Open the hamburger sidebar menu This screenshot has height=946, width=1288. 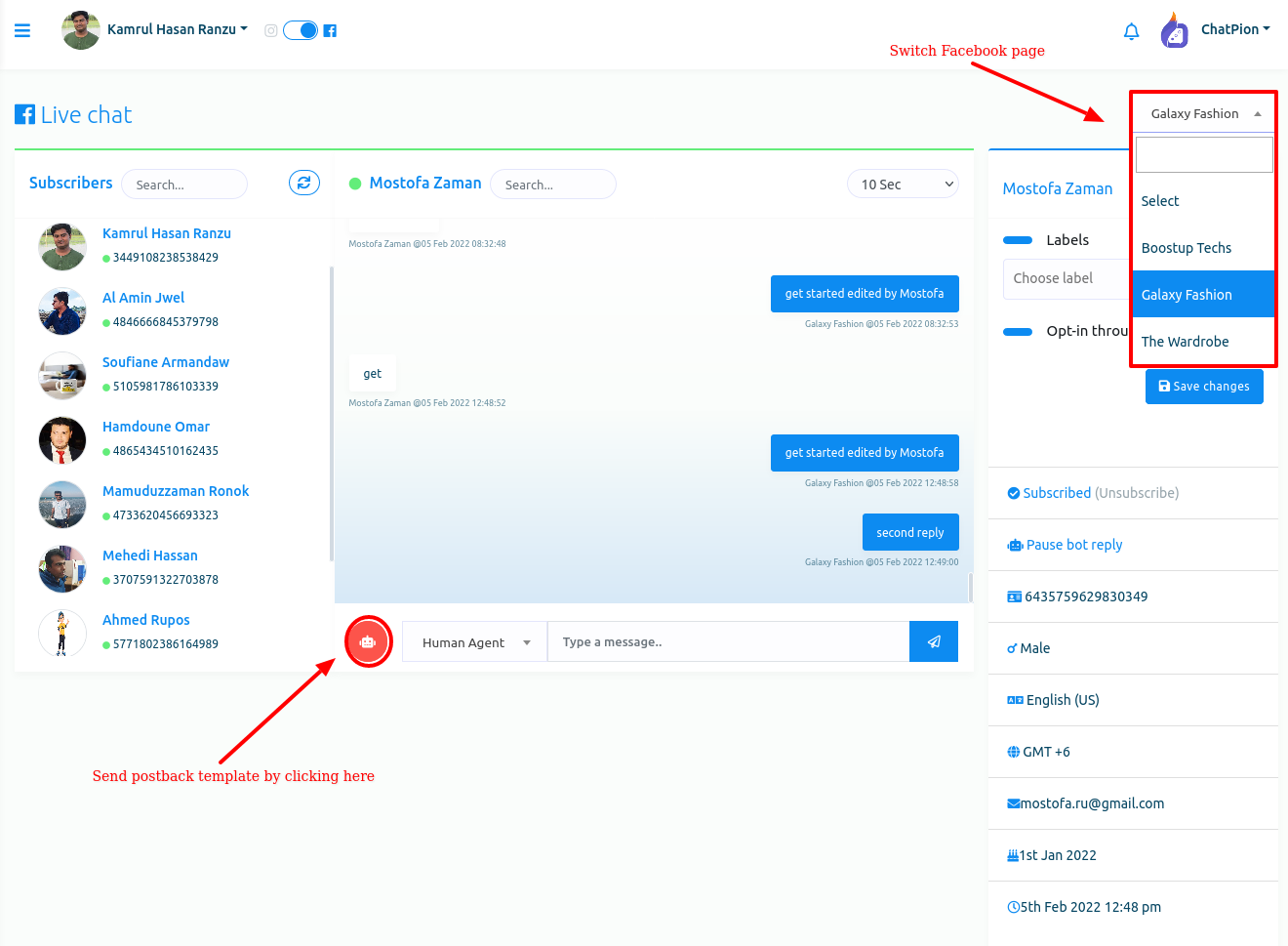22,30
